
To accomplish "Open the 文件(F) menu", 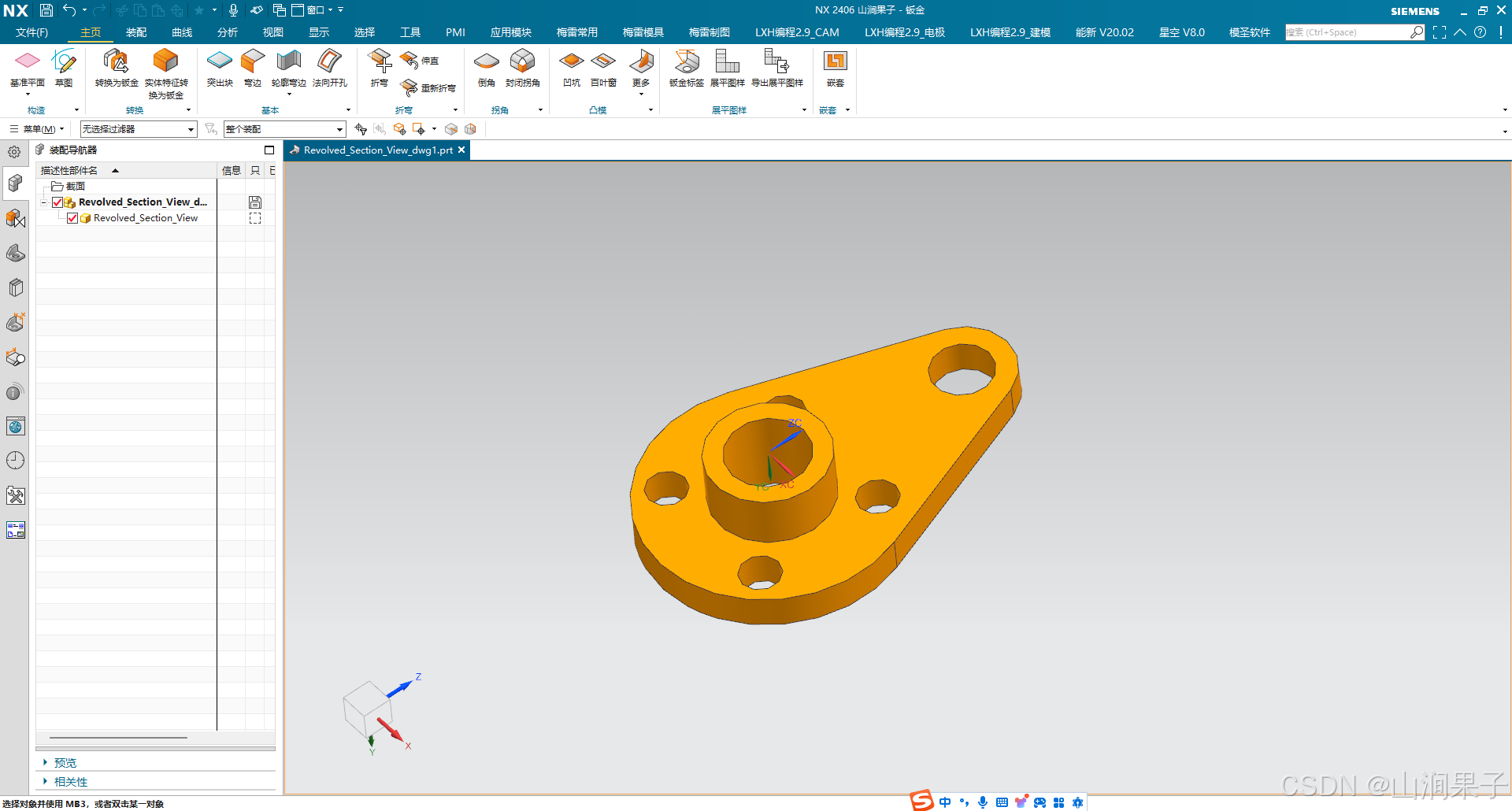I will (x=31, y=32).
